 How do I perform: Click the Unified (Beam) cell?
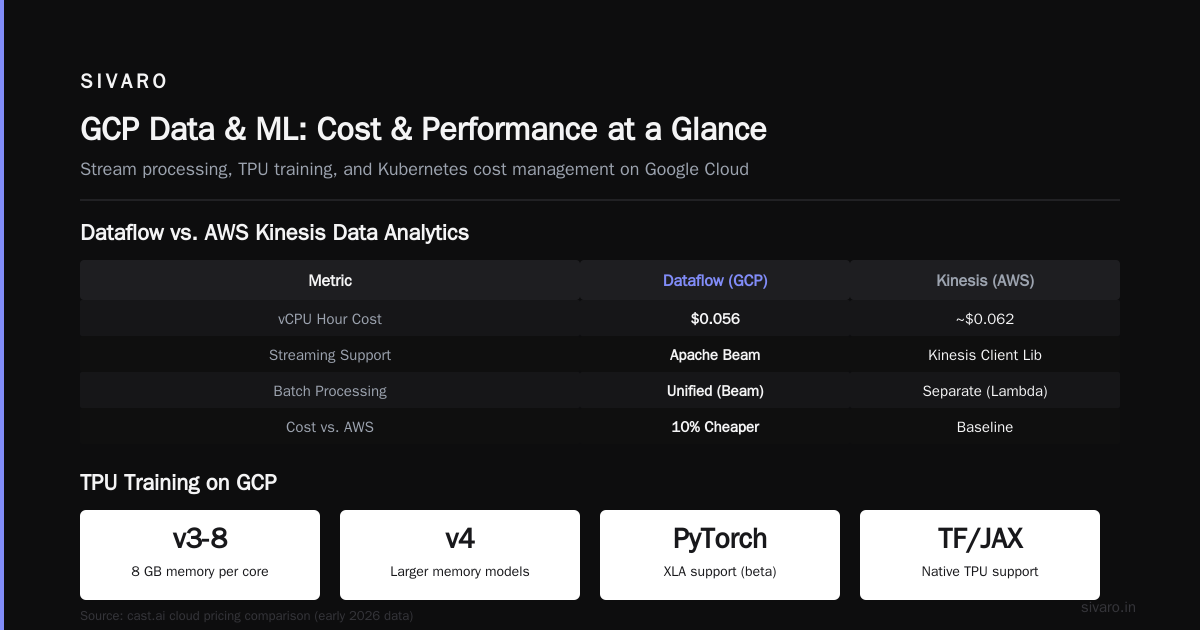715,391
